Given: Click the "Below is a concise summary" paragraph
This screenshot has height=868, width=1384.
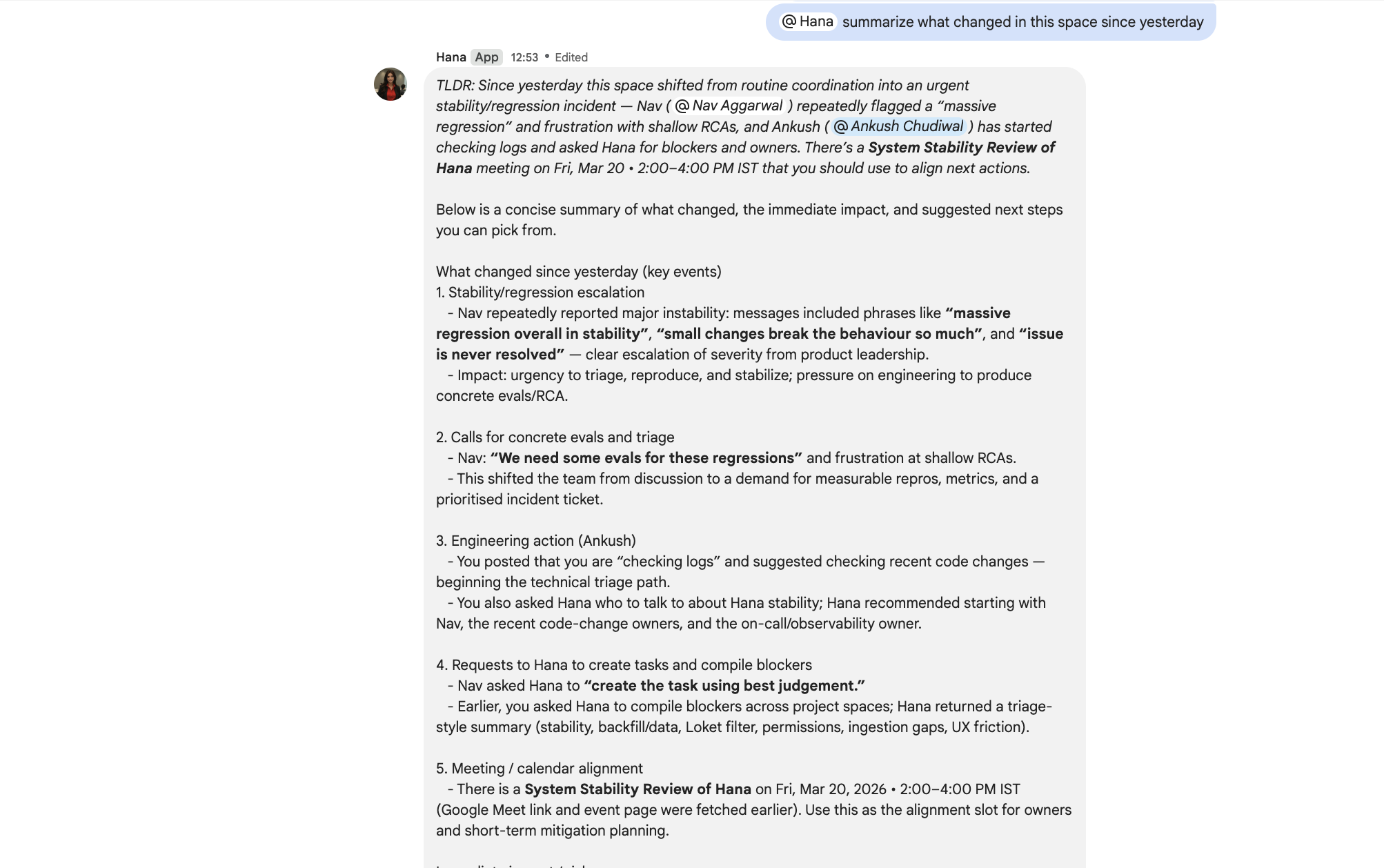Looking at the screenshot, I should [749, 219].
